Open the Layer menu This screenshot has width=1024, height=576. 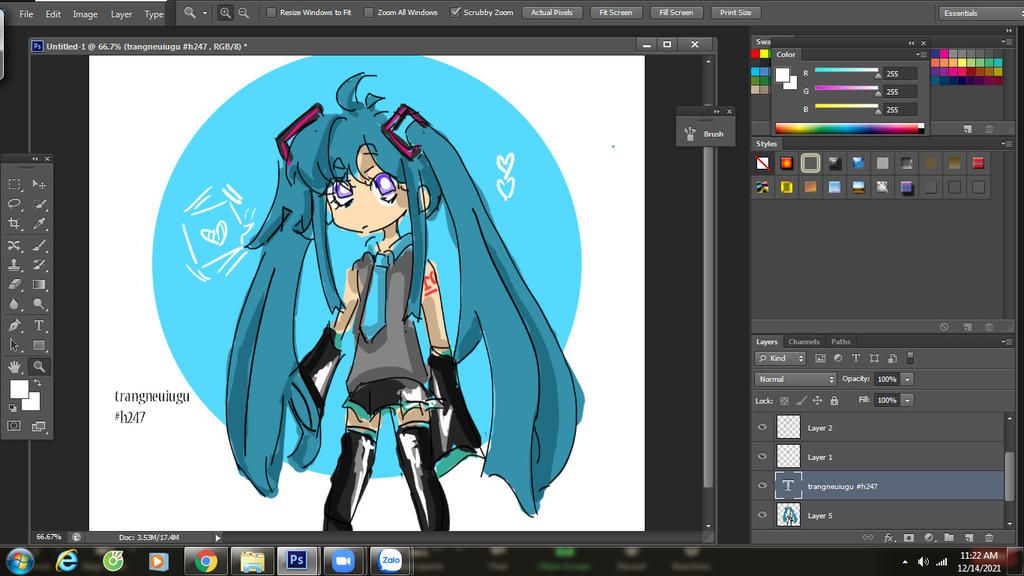point(121,14)
